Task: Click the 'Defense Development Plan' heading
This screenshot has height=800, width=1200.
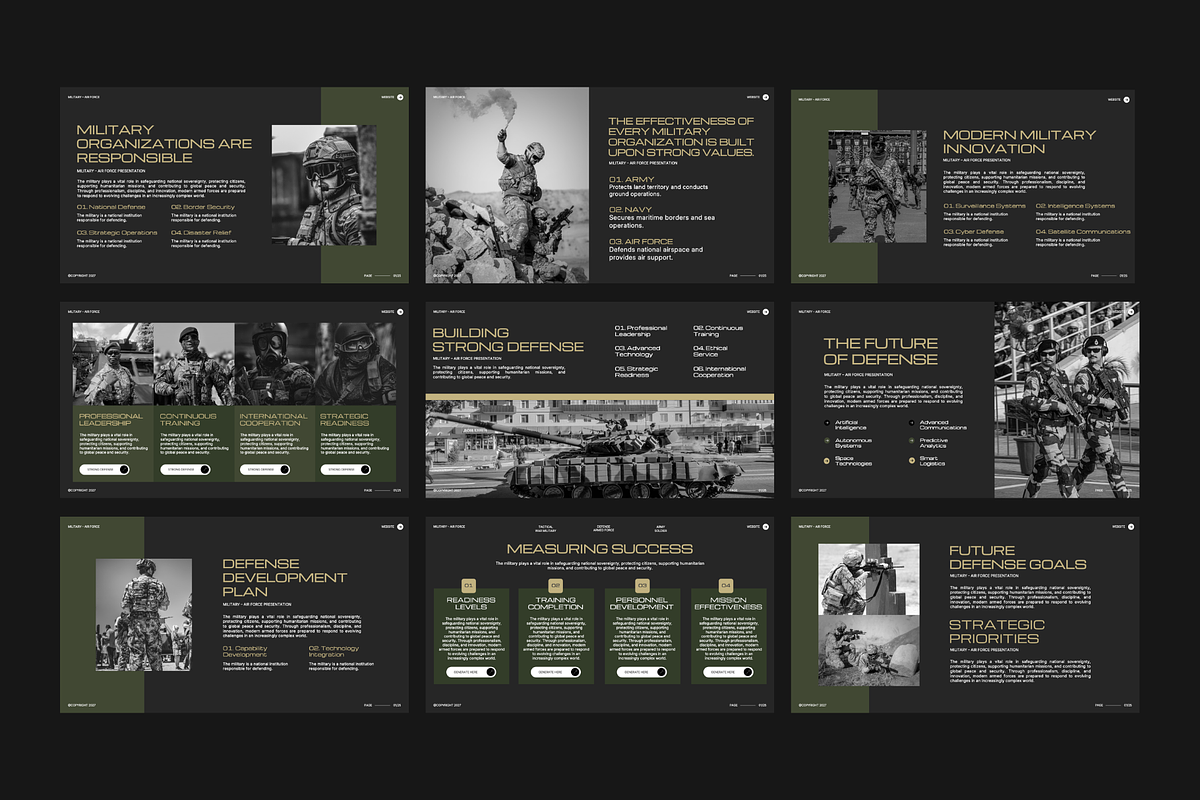Action: point(285,577)
